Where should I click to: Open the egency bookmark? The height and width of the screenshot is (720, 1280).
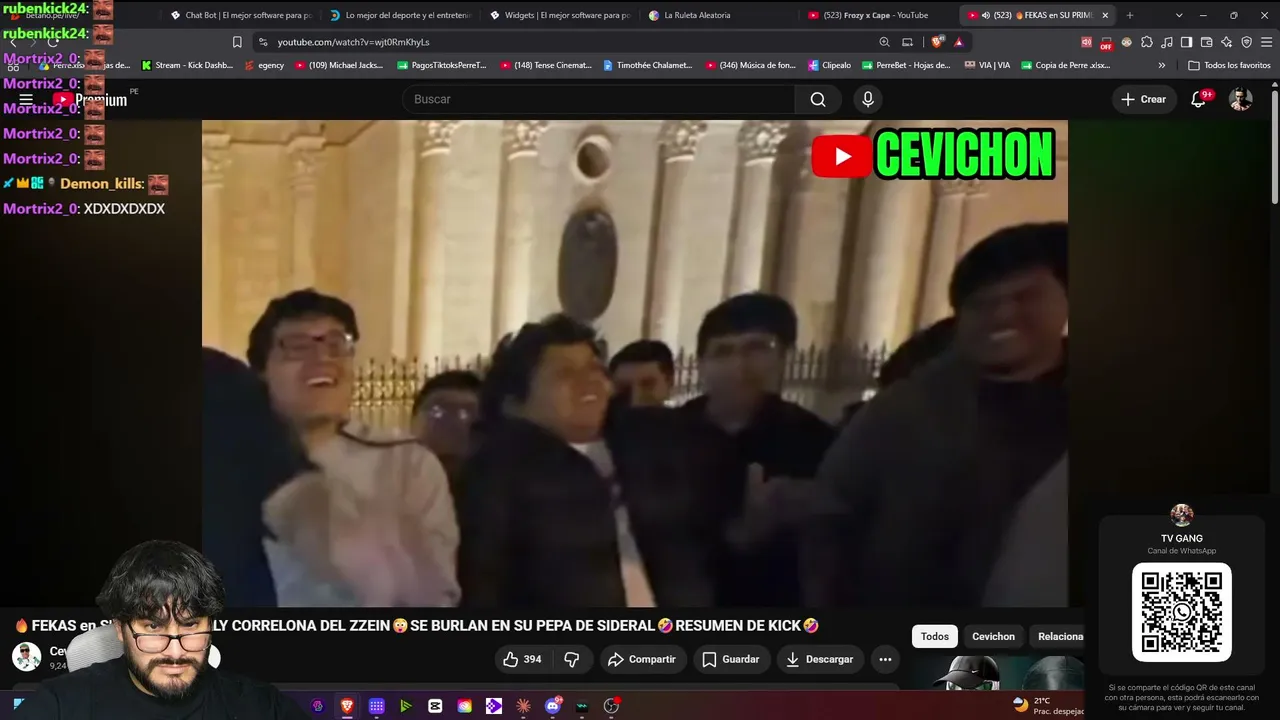[264, 65]
